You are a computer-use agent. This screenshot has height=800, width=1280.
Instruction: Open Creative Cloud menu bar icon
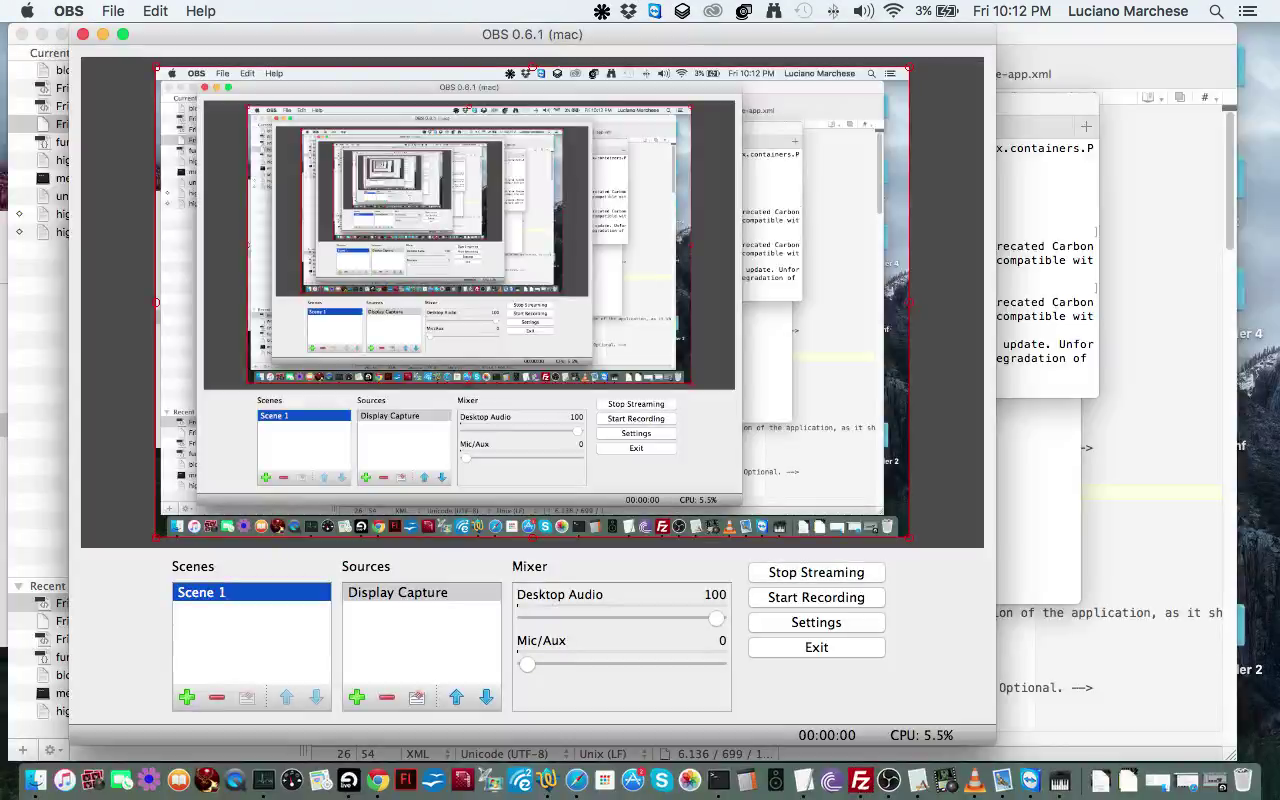[713, 11]
